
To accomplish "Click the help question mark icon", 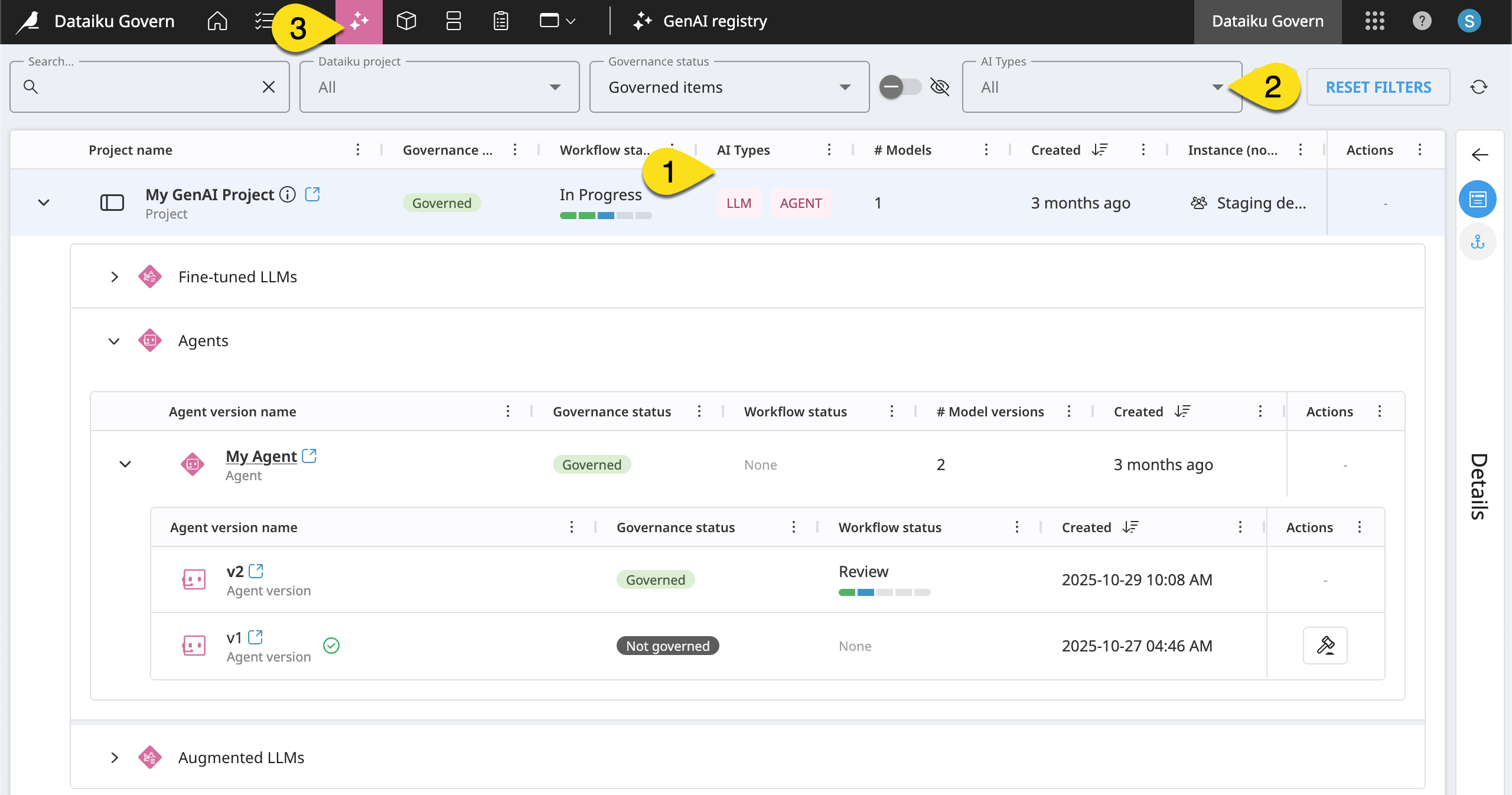I will tap(1422, 21).
